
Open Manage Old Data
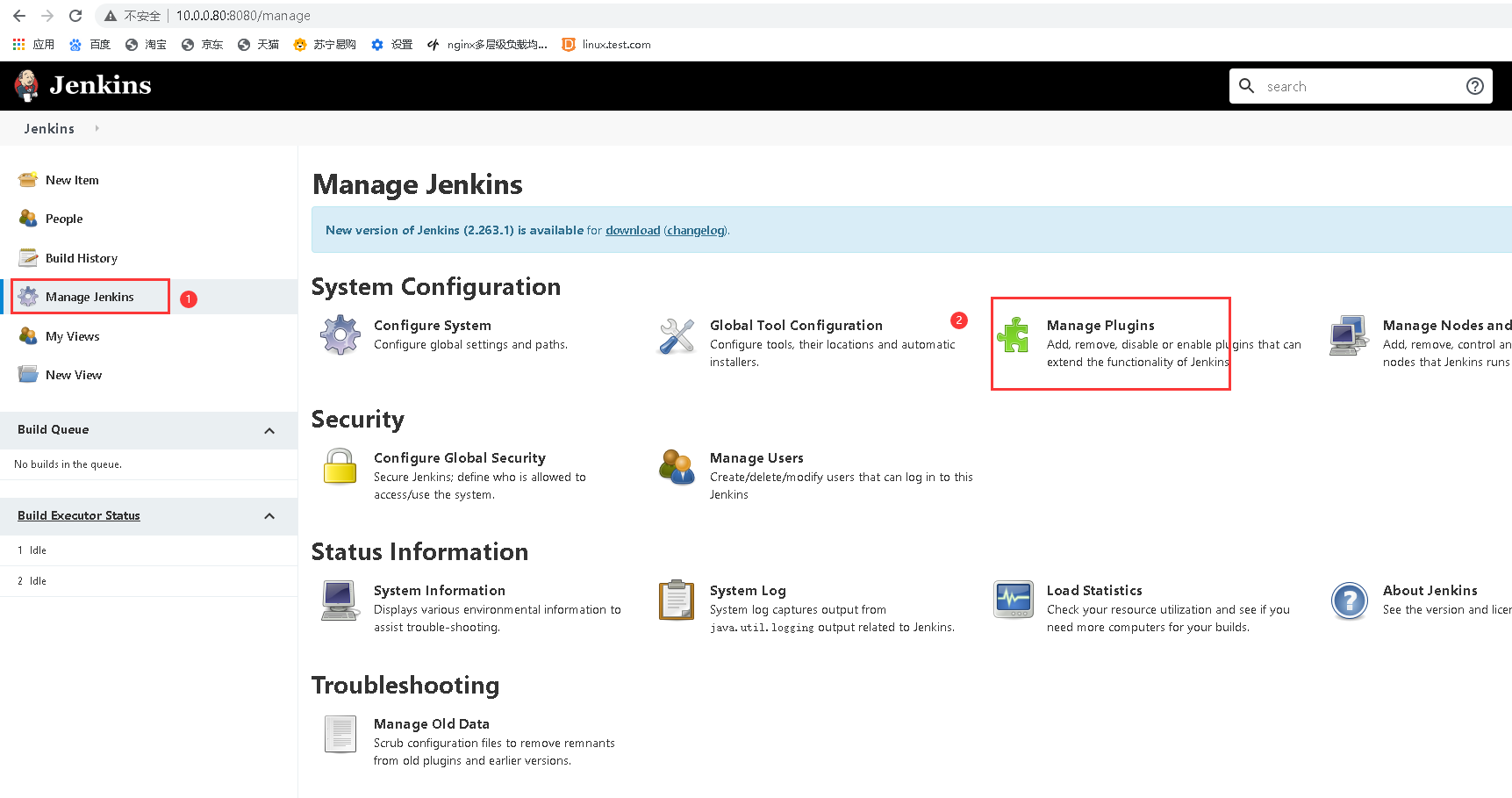[432, 723]
